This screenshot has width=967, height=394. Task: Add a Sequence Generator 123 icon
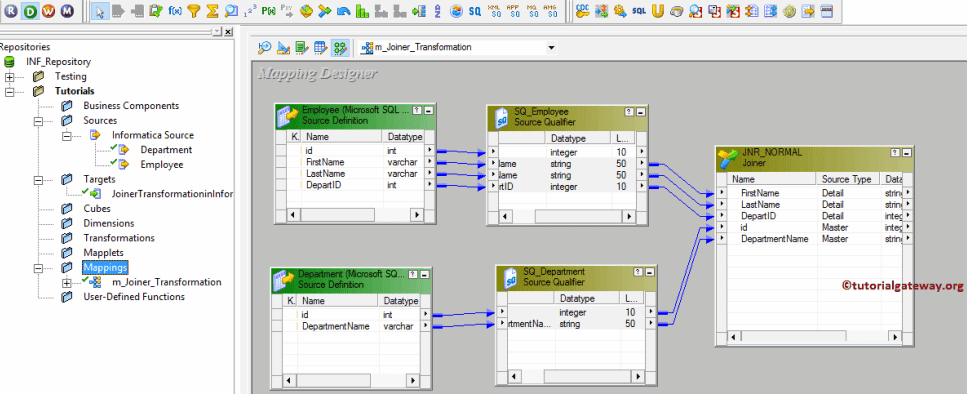tap(249, 10)
